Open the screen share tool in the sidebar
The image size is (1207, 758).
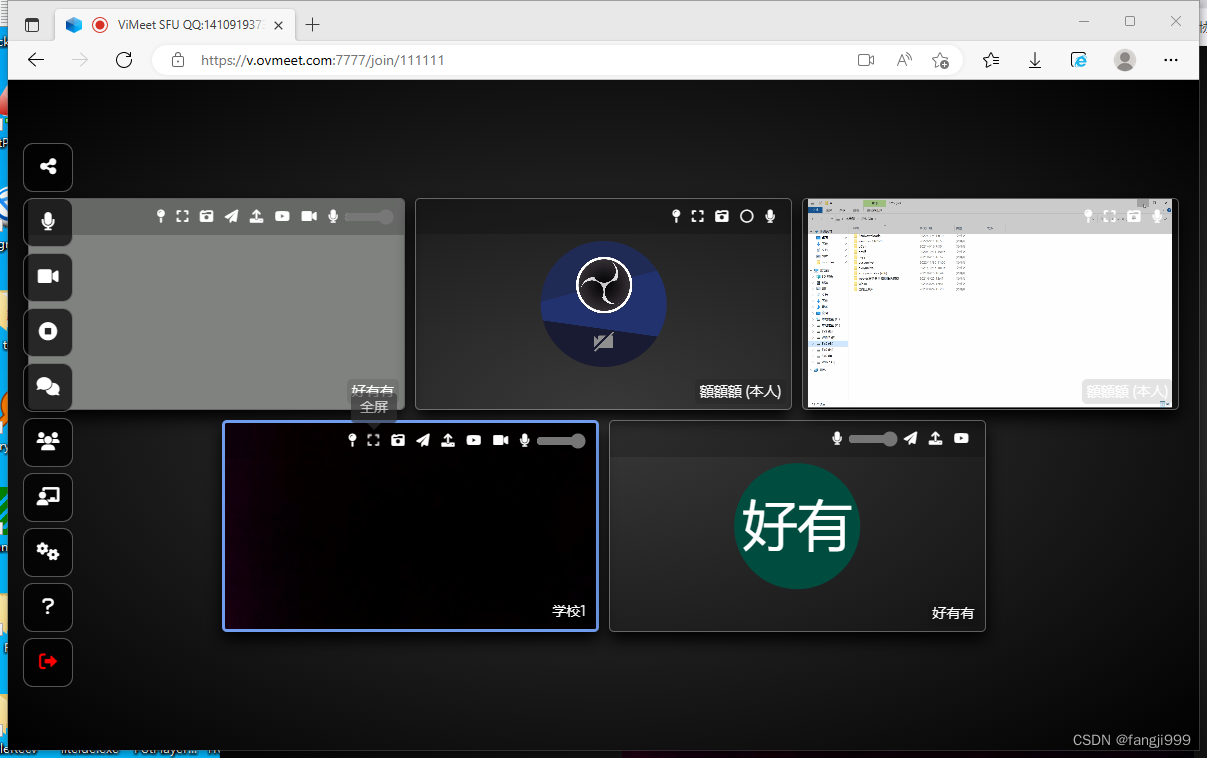click(x=47, y=497)
